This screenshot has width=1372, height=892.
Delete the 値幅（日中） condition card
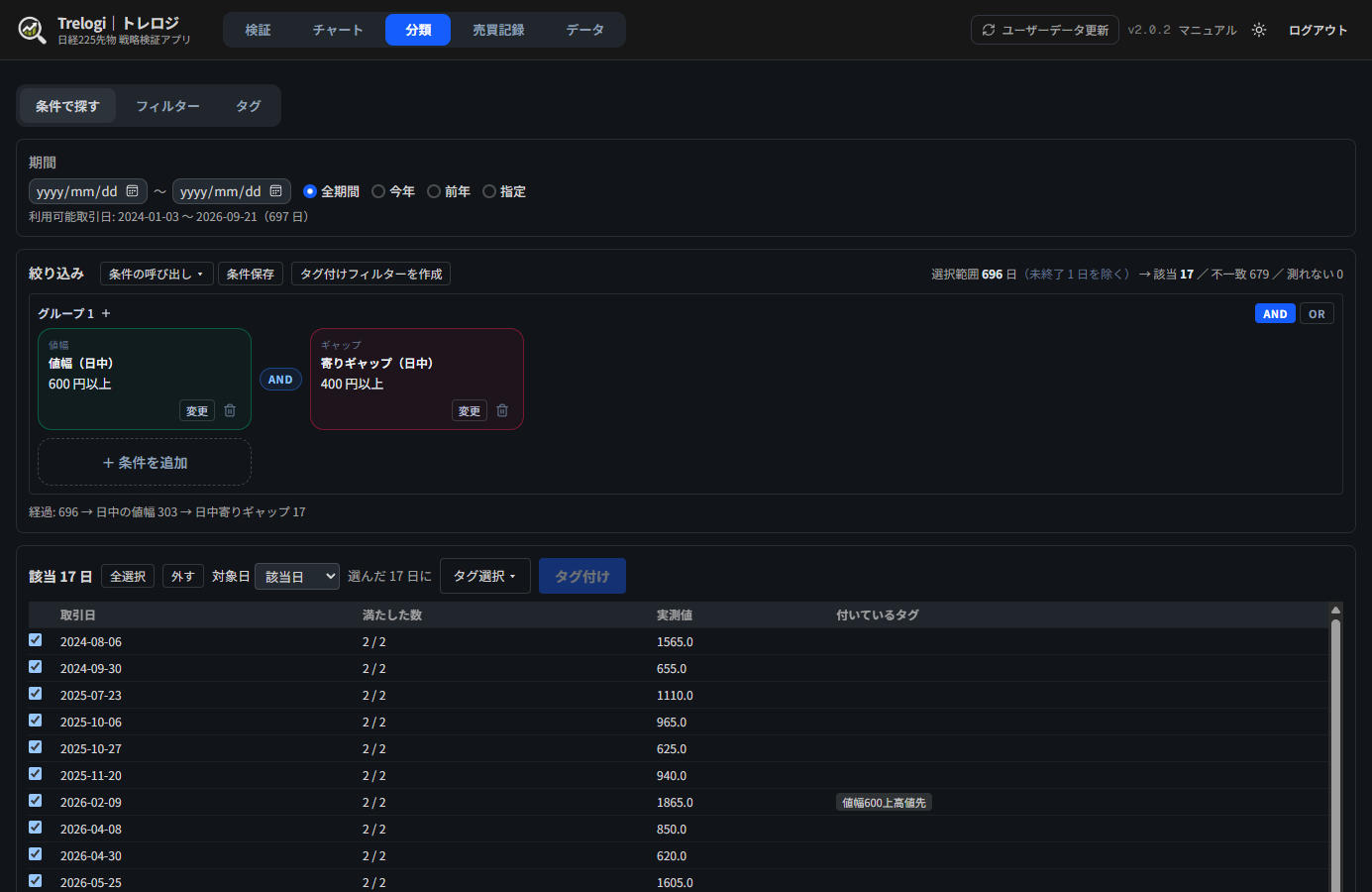230,410
